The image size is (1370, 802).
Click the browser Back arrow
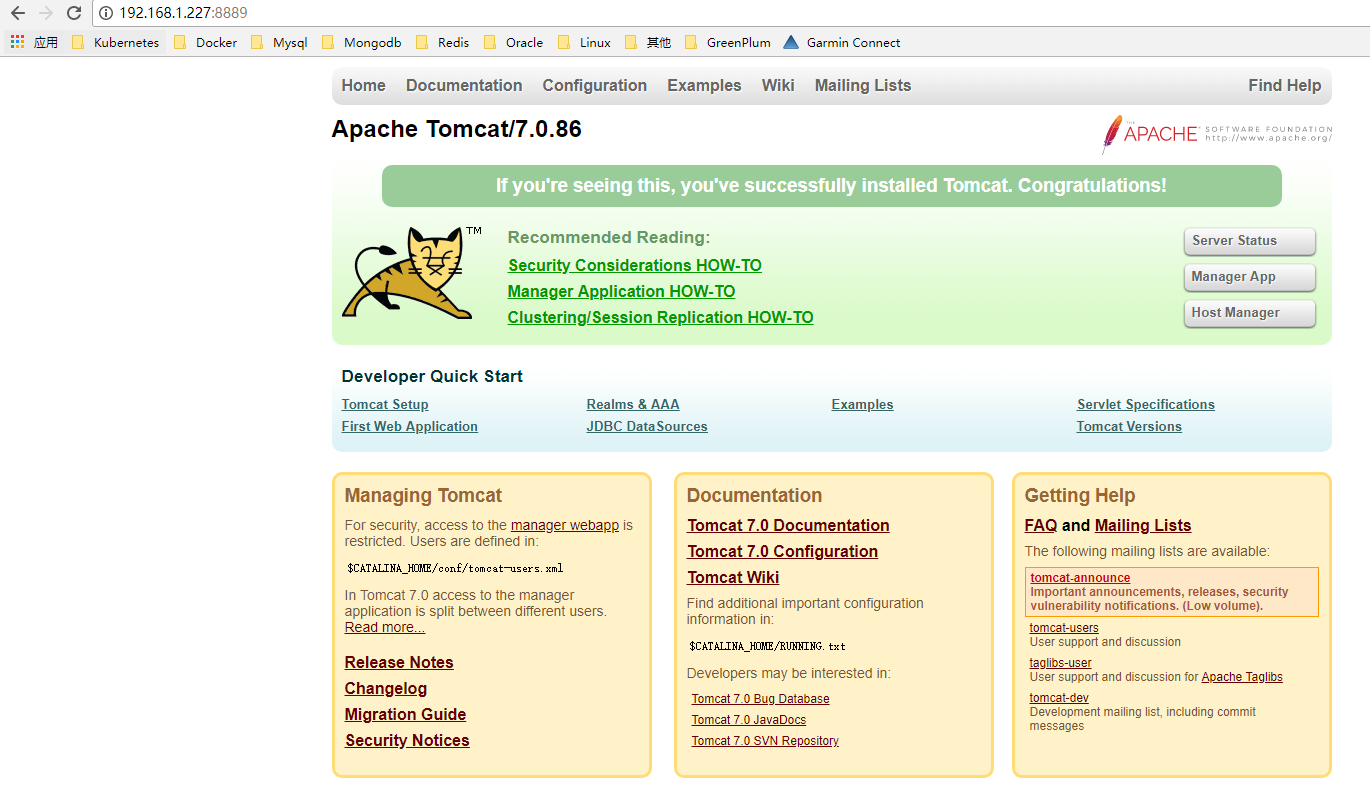coord(17,13)
